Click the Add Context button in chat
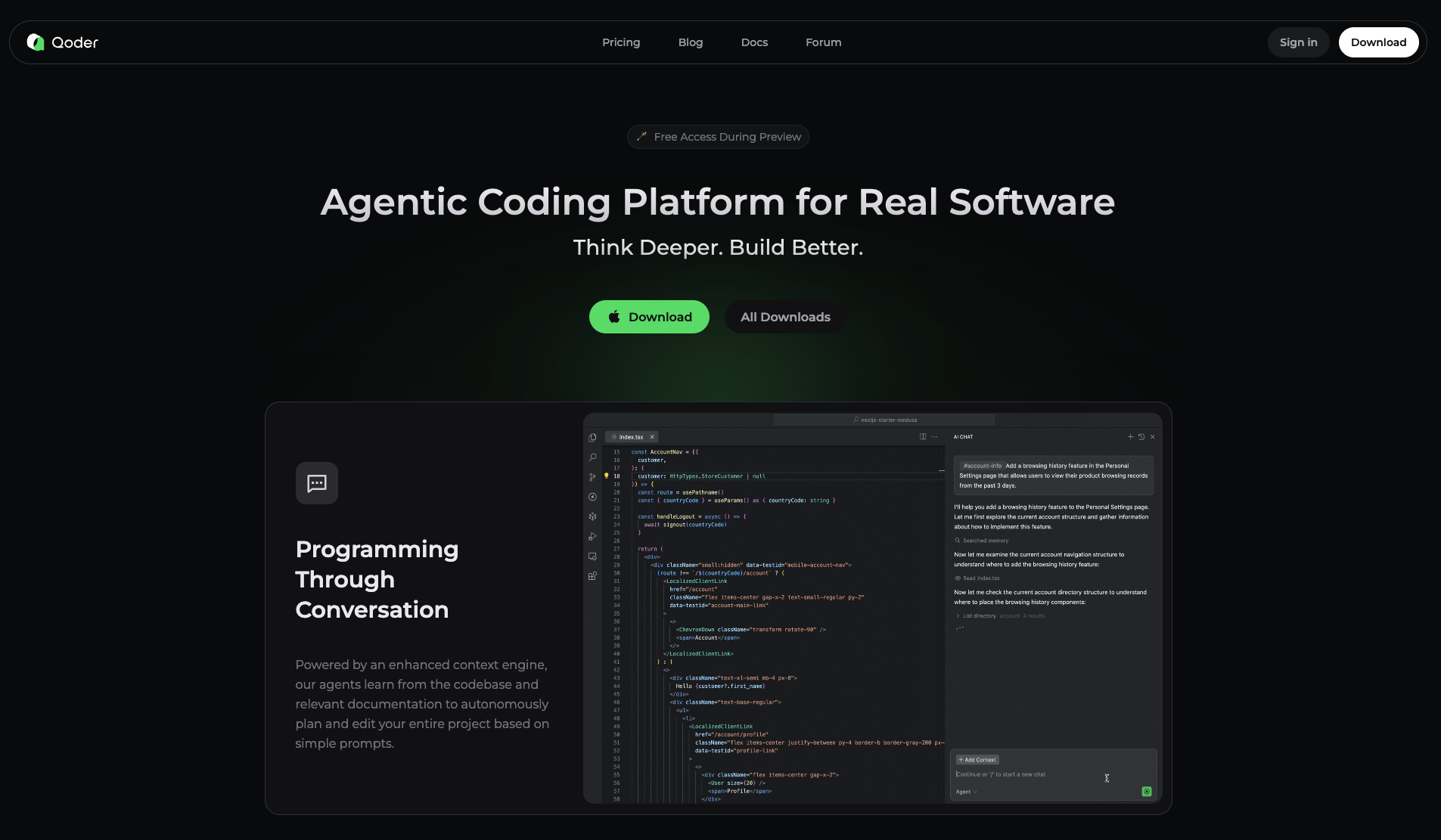This screenshot has height=840, width=1441. [977, 759]
